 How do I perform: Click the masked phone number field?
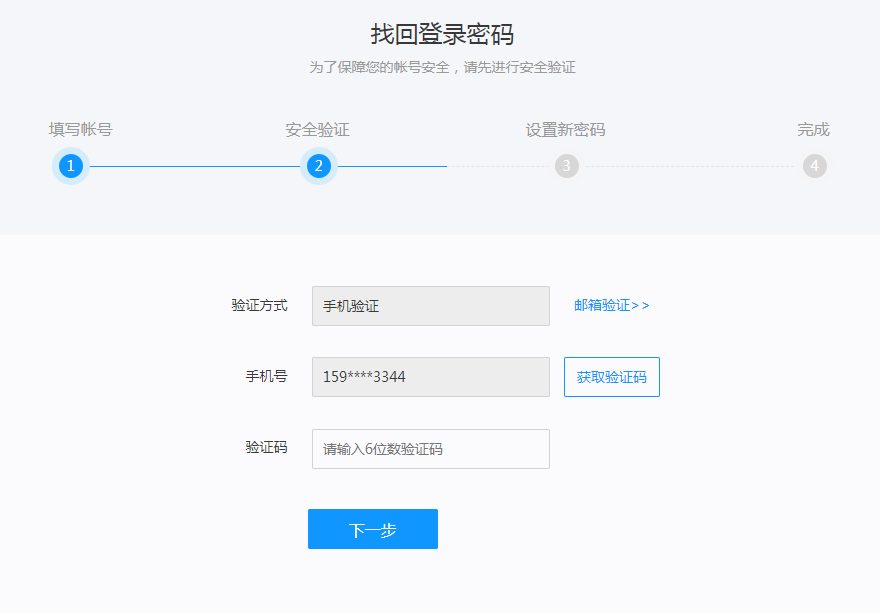point(430,377)
